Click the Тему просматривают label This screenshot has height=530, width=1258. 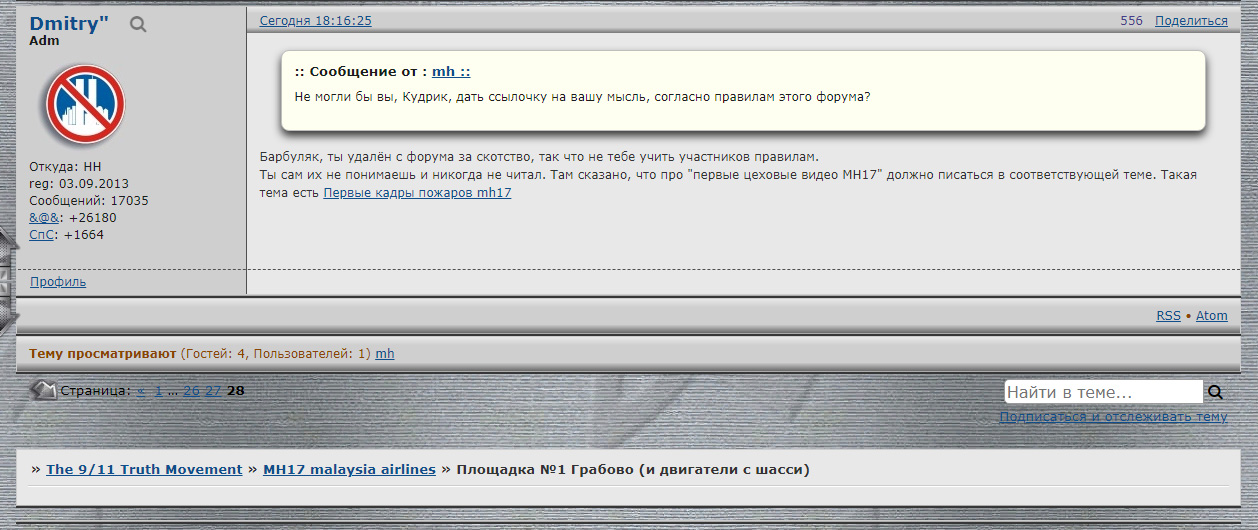(103, 354)
